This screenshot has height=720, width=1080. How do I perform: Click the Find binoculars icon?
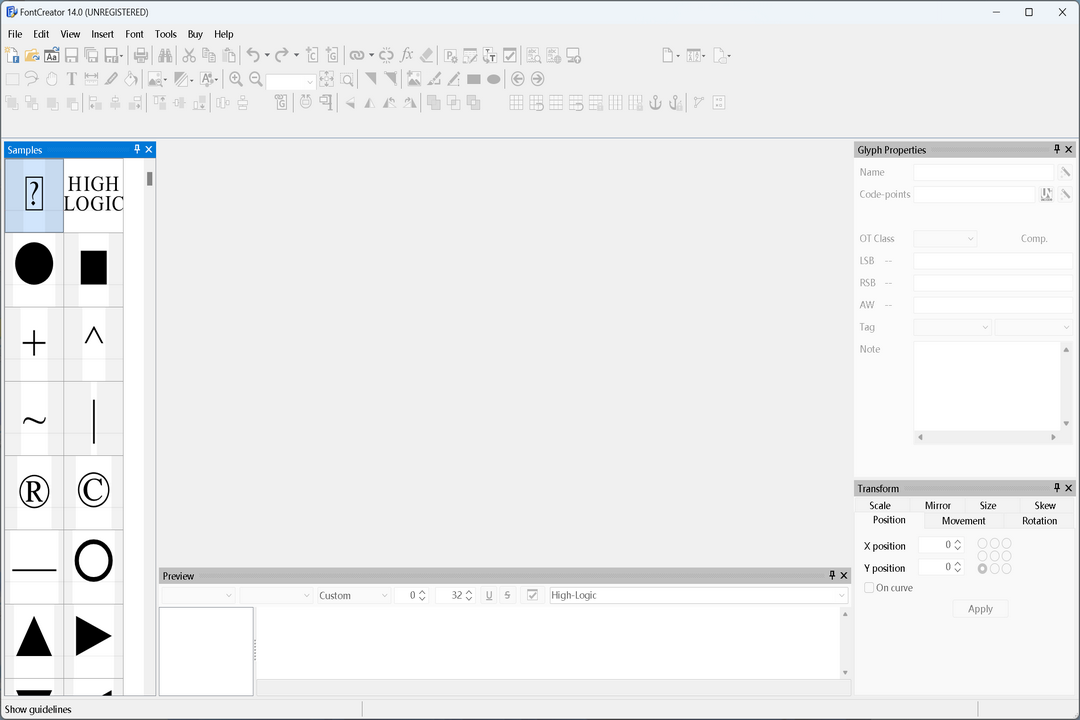(165, 56)
